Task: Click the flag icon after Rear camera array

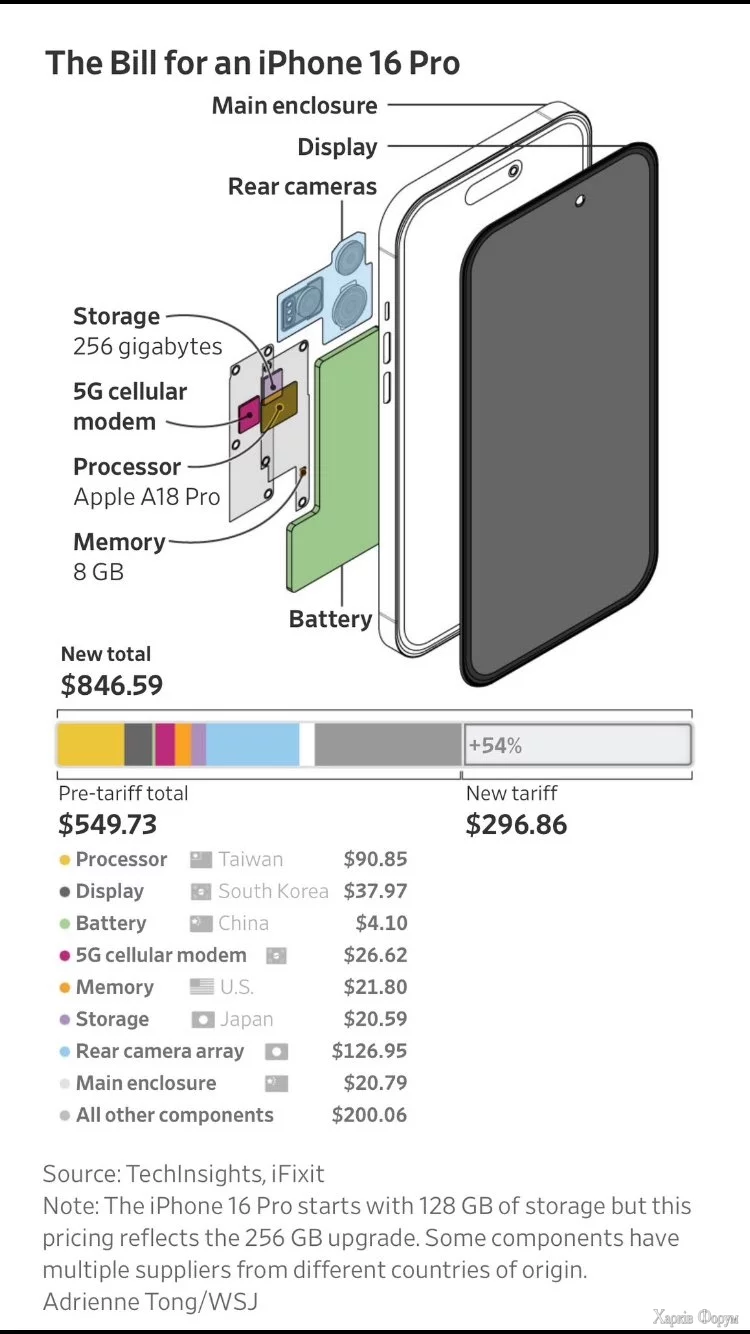Action: (x=276, y=1051)
